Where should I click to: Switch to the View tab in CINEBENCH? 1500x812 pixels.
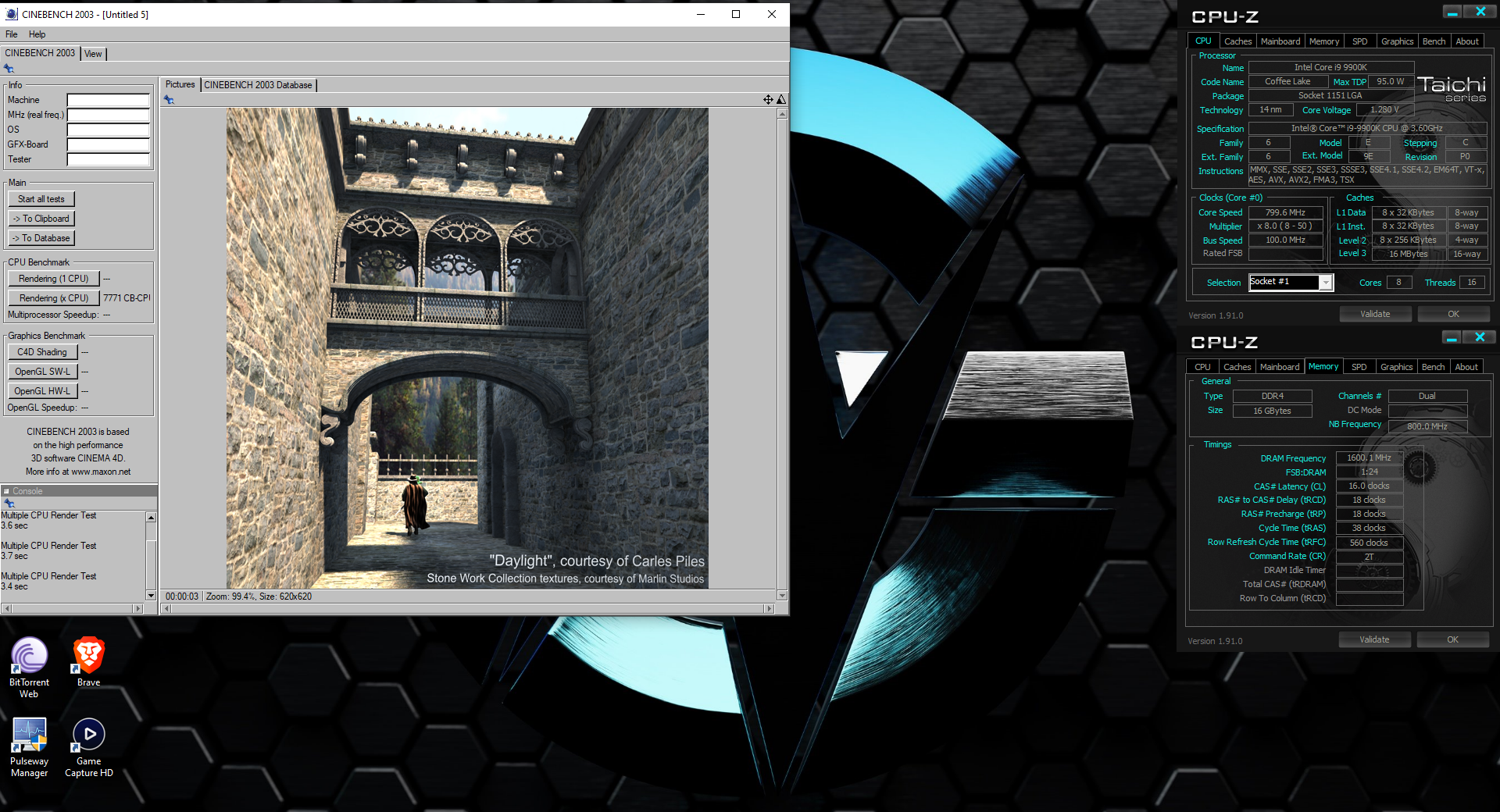click(x=93, y=54)
